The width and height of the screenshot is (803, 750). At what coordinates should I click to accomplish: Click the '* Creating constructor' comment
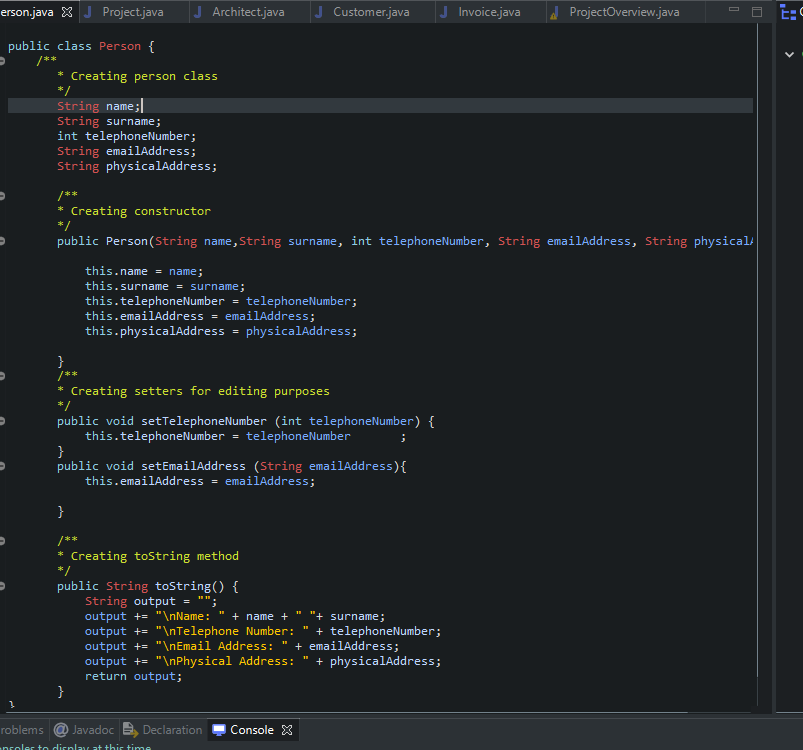(134, 211)
